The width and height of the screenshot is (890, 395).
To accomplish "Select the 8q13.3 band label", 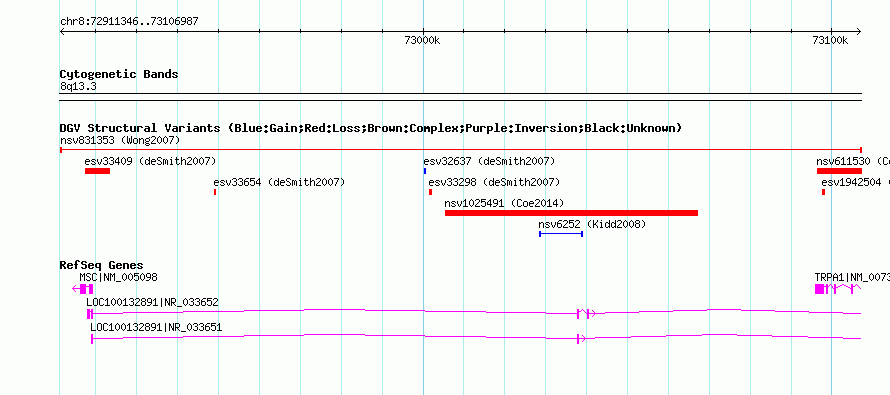I will tap(78, 86).
